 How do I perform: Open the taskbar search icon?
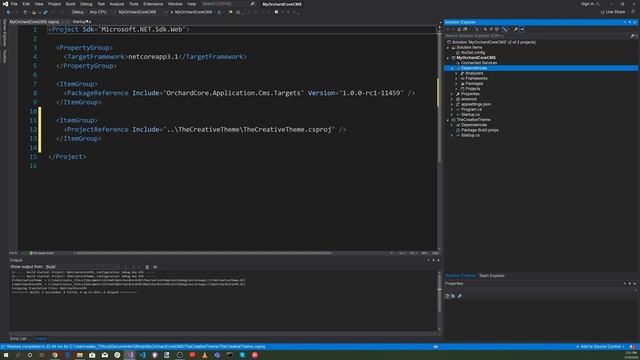coord(18,355)
